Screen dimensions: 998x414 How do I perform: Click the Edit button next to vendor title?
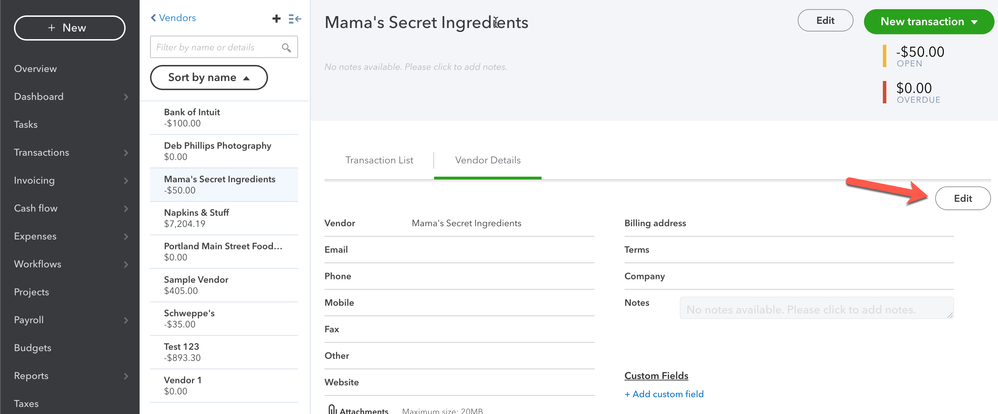(x=825, y=21)
